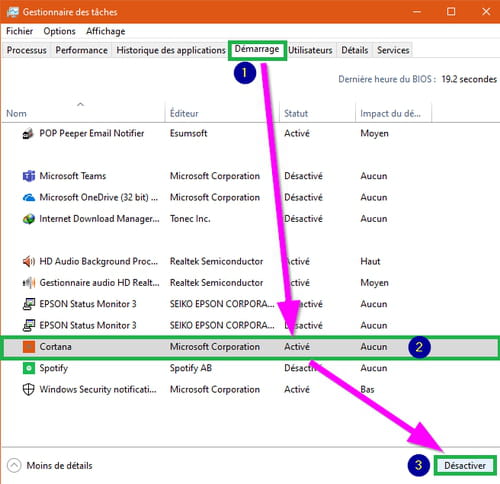Image resolution: width=500 pixels, height=484 pixels.
Task: Open Historique des applications tab
Action: tap(171, 50)
